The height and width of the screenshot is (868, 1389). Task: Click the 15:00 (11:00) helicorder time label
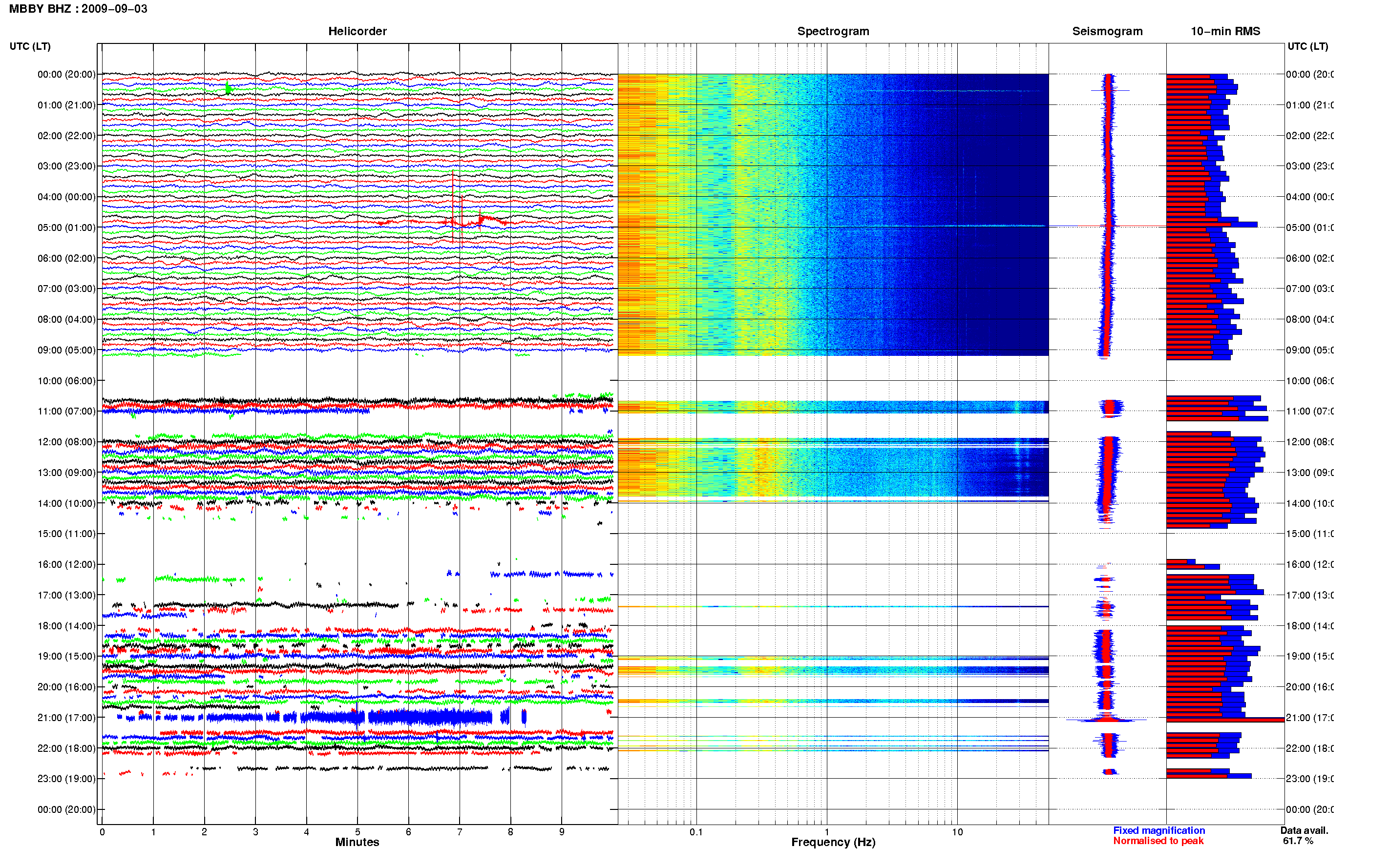point(66,533)
